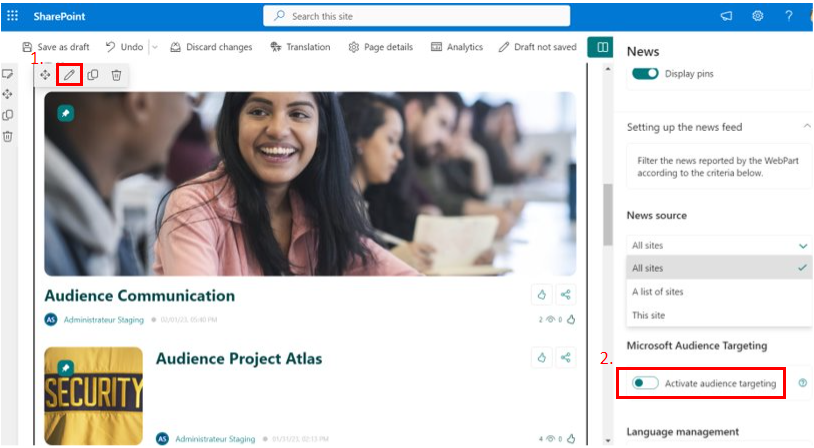Share the Audience Project Atlas article
This screenshot has height=448, width=814.
(x=565, y=357)
